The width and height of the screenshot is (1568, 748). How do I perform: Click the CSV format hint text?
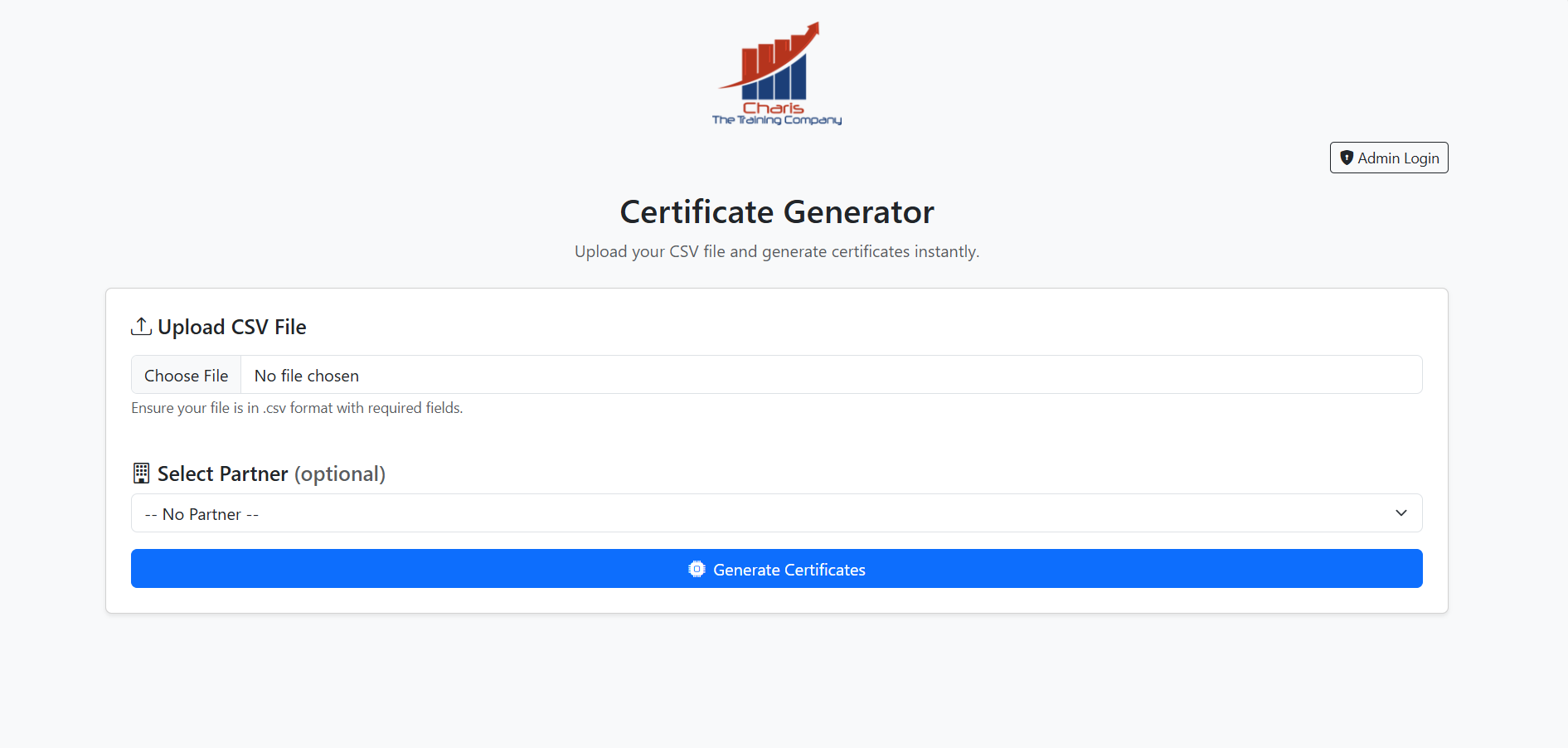tap(297, 407)
